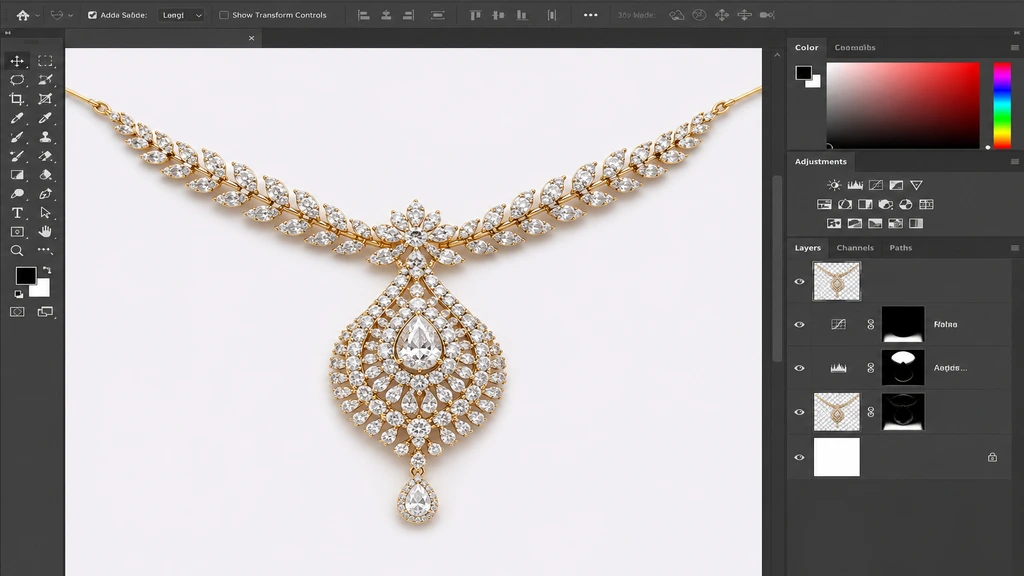Open the Color panel flyout menu

tap(1014, 48)
